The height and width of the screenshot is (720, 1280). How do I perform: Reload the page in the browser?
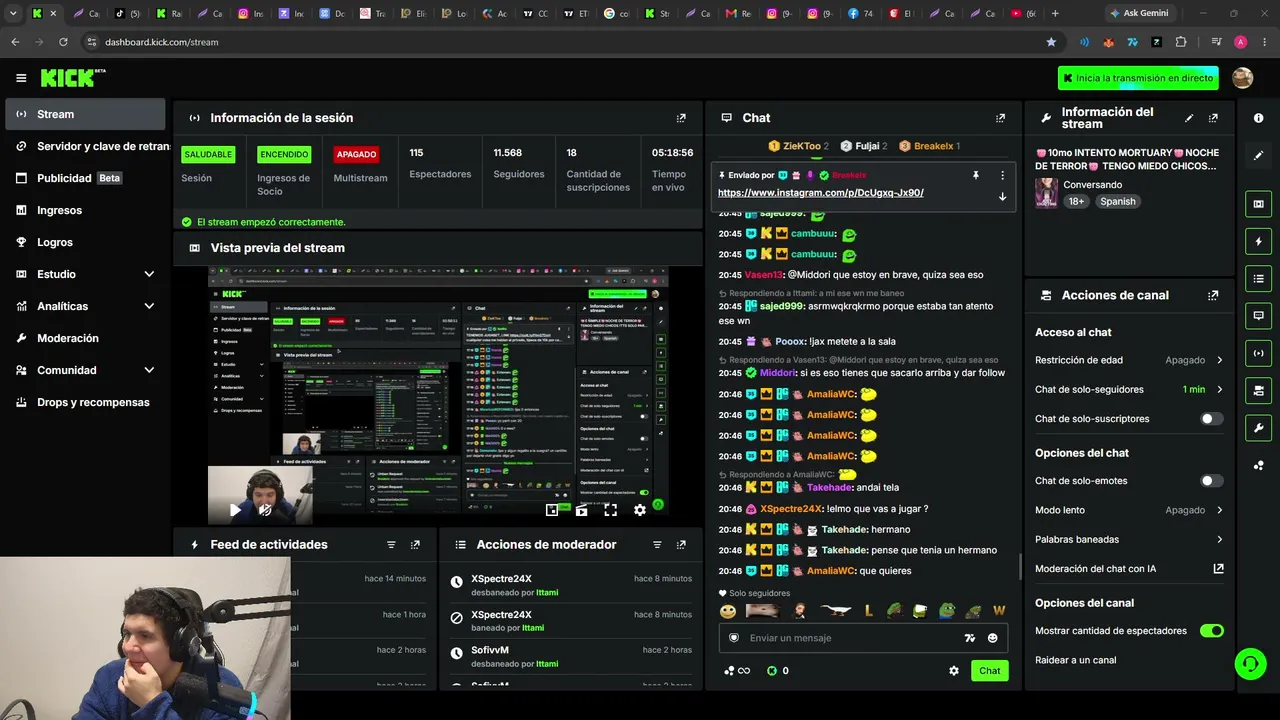(63, 42)
